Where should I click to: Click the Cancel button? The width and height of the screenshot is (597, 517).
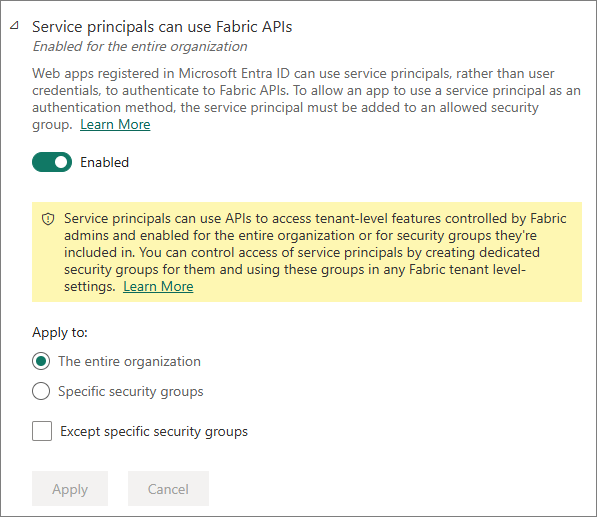pyautogui.click(x=168, y=489)
